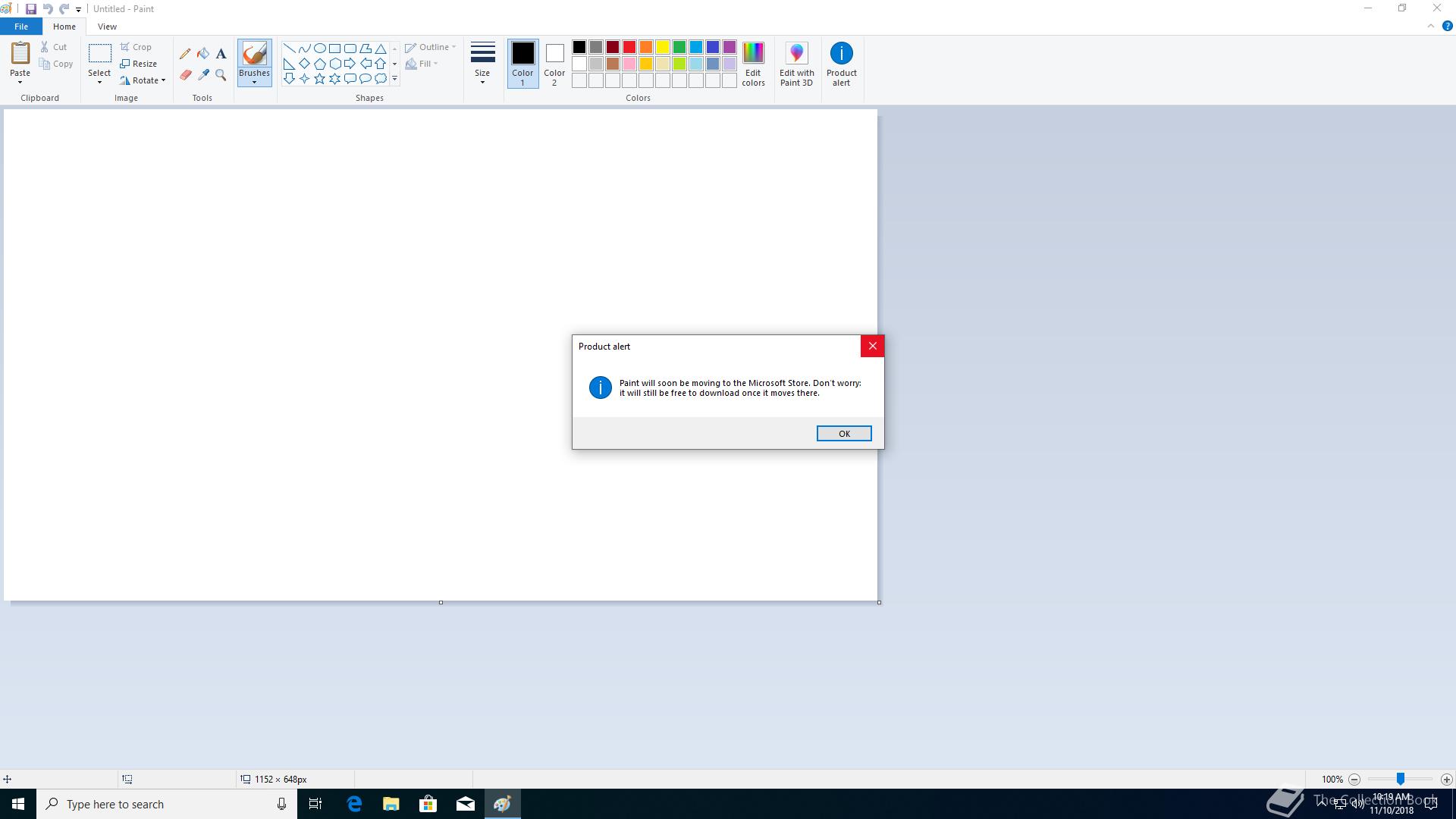Open the shape Fill dropdown
The width and height of the screenshot is (1456, 819).
(422, 64)
